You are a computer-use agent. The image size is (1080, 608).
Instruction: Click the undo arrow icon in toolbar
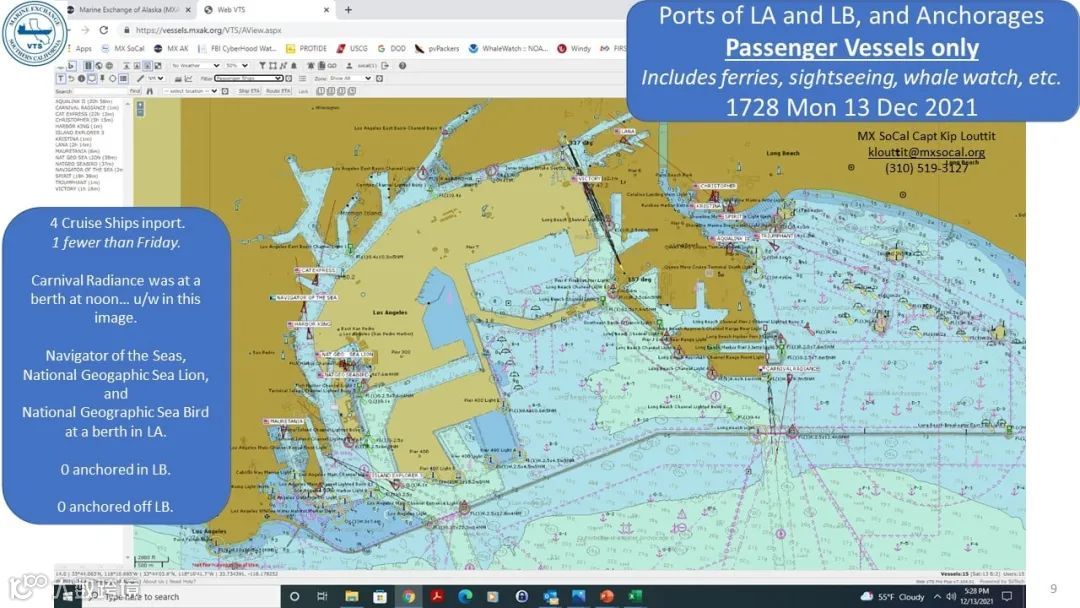71,78
